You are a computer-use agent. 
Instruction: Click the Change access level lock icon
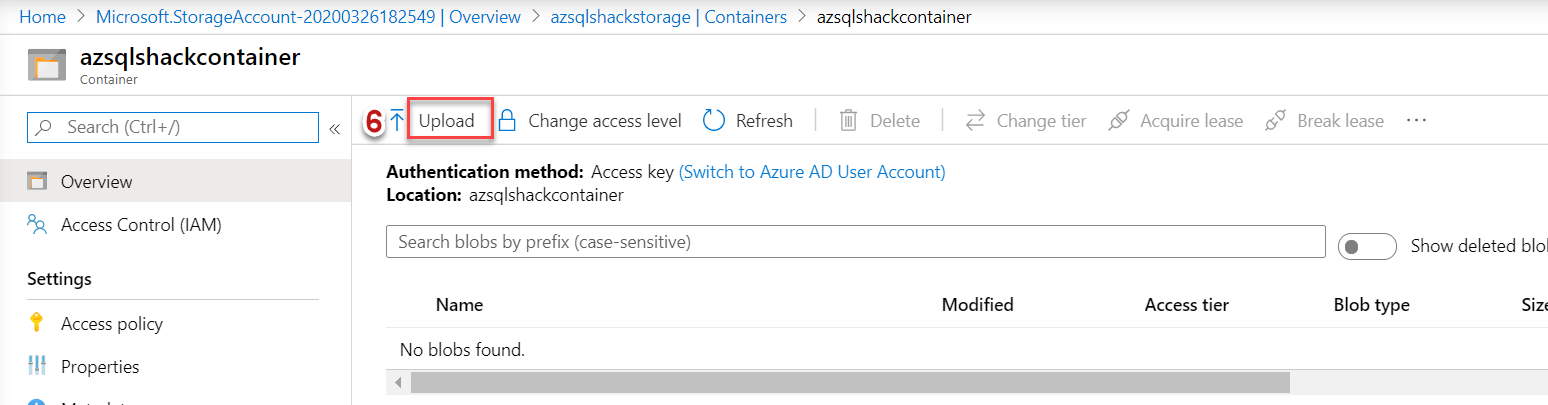(x=507, y=121)
